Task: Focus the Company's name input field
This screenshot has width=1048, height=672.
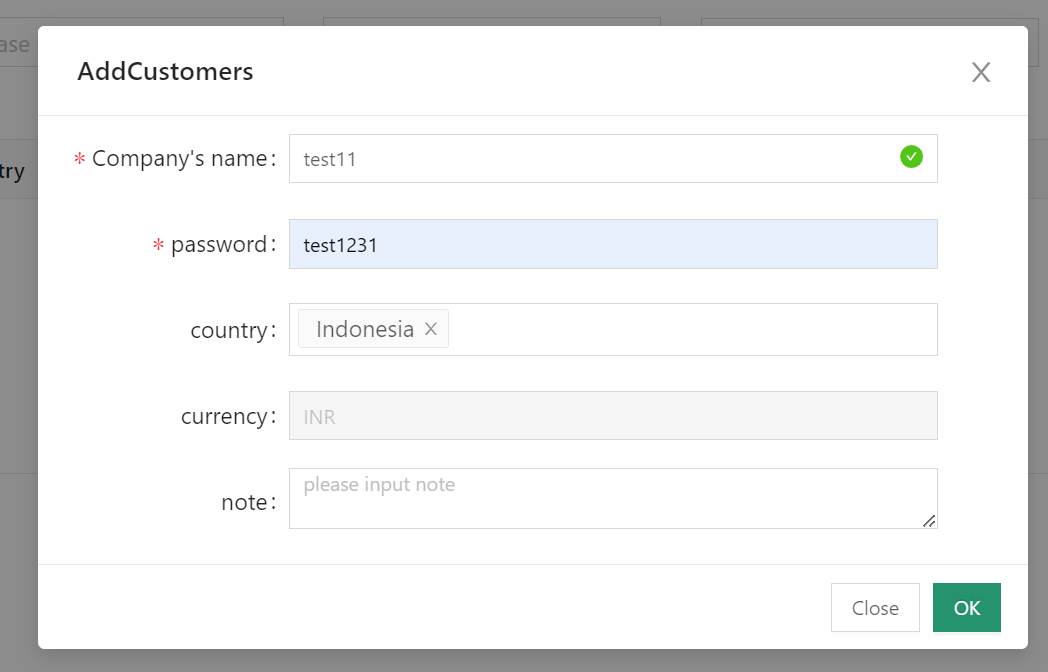Action: coord(590,159)
